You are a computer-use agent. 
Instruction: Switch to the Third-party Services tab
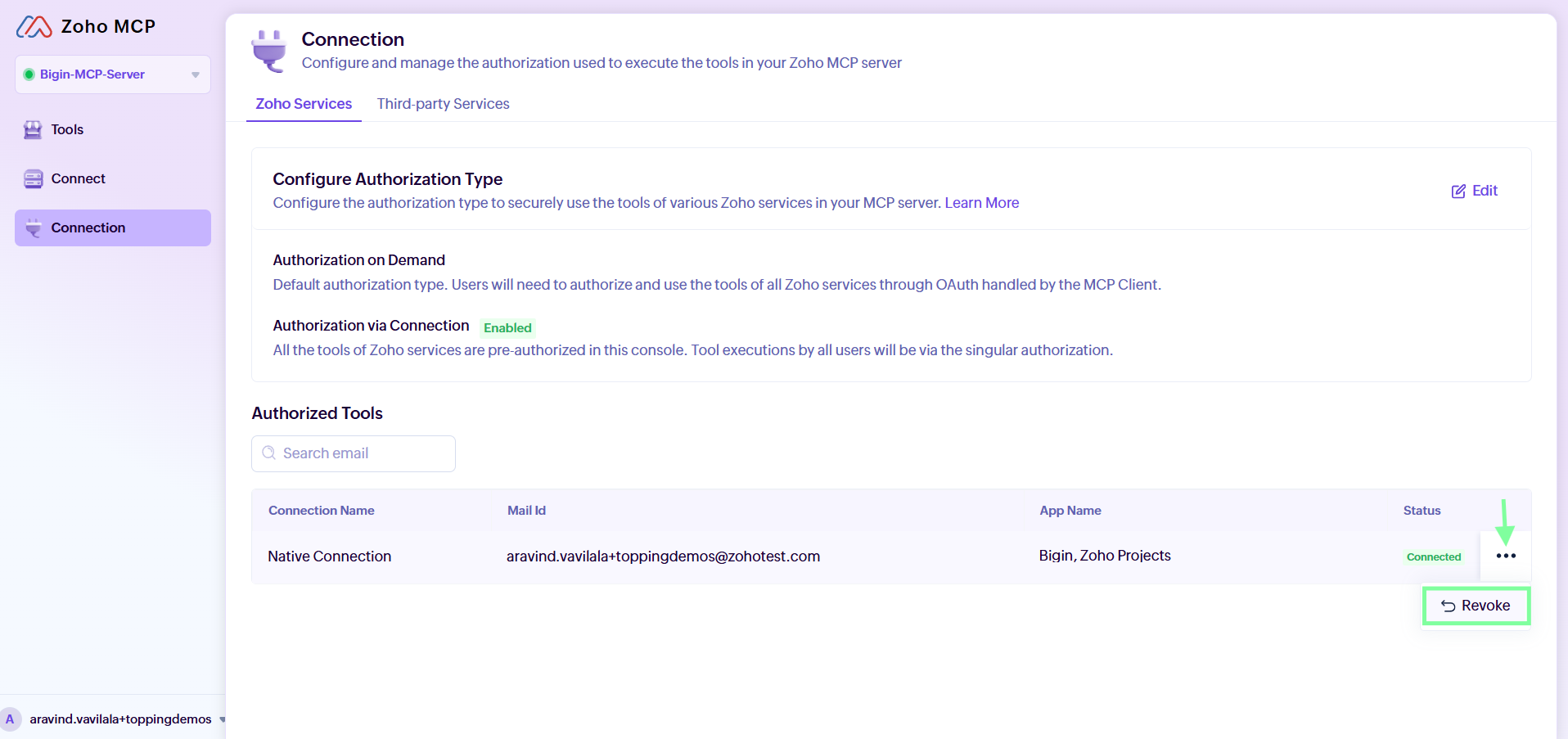(443, 104)
